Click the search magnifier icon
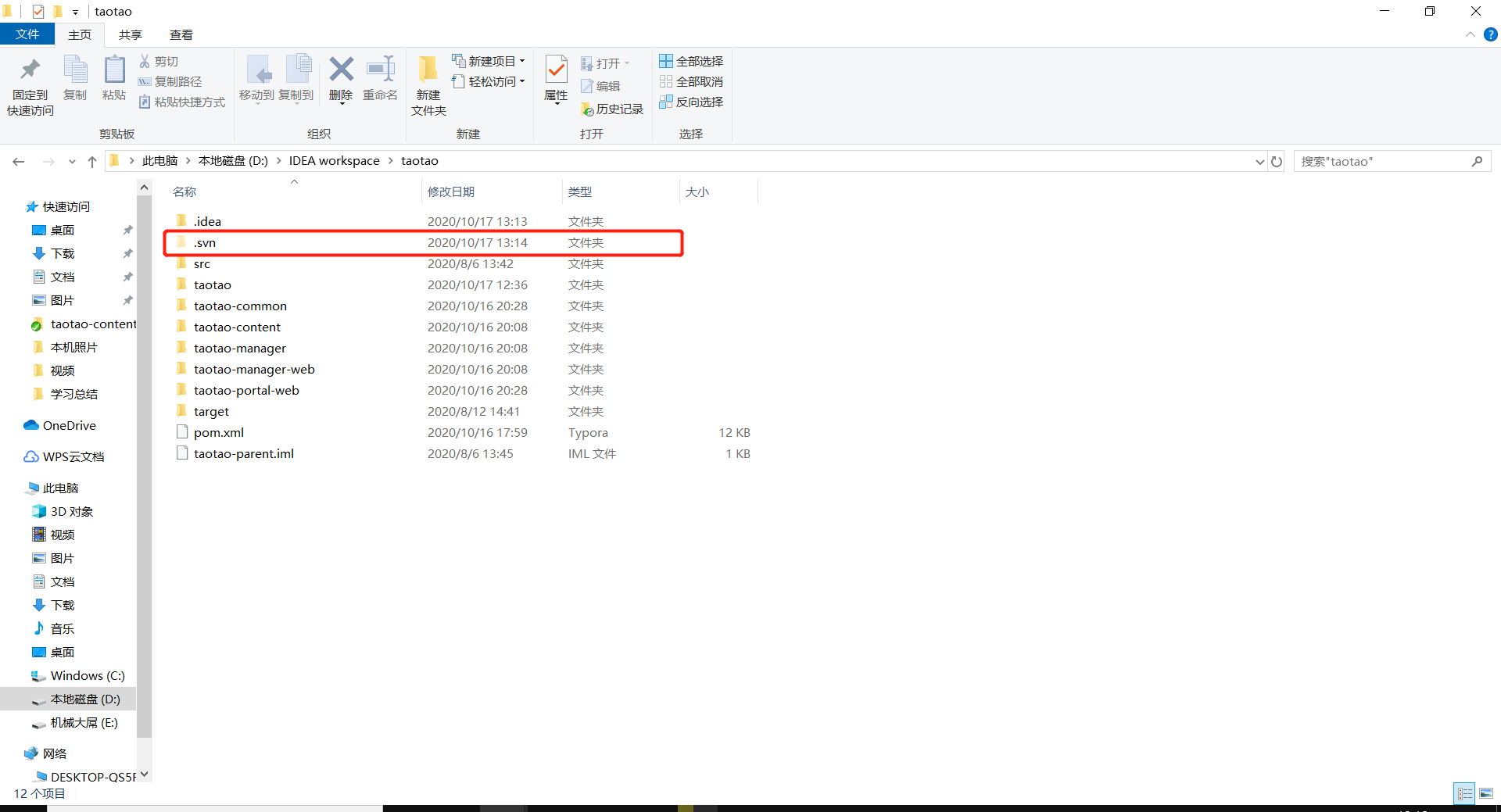The width and height of the screenshot is (1501, 812). (x=1477, y=161)
